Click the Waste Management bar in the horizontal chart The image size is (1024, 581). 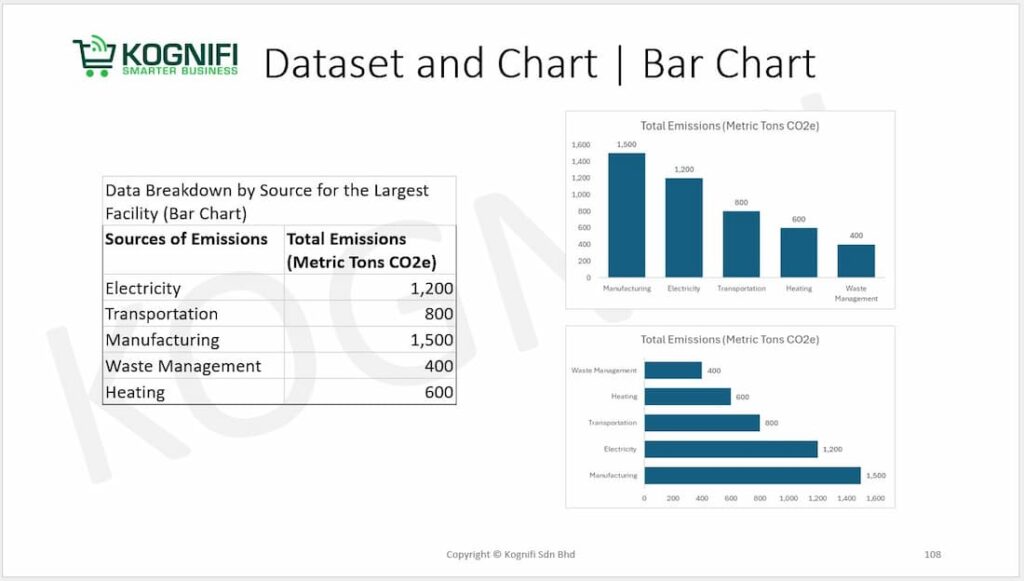click(673, 370)
